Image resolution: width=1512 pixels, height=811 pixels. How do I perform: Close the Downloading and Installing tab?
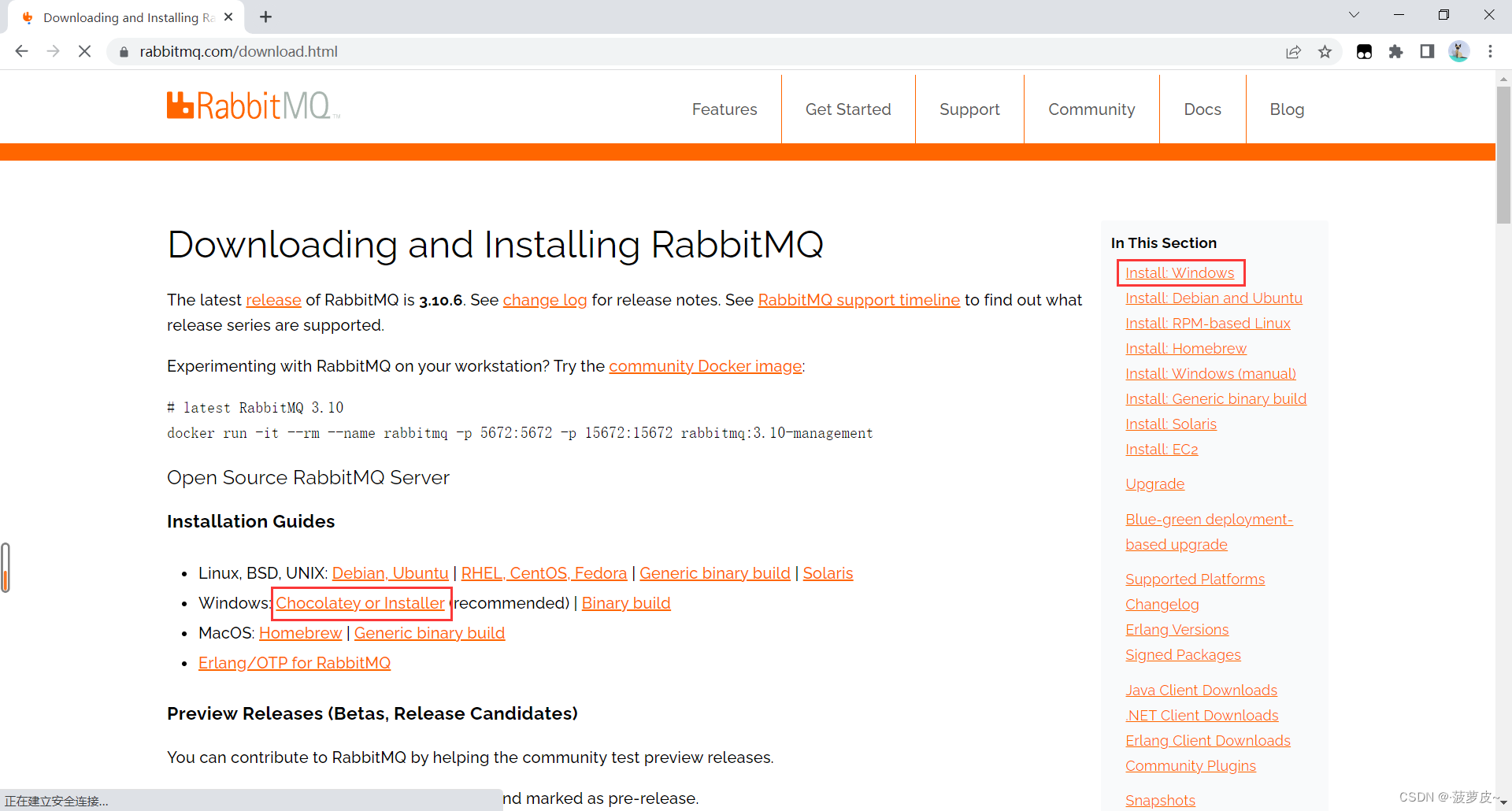click(228, 17)
